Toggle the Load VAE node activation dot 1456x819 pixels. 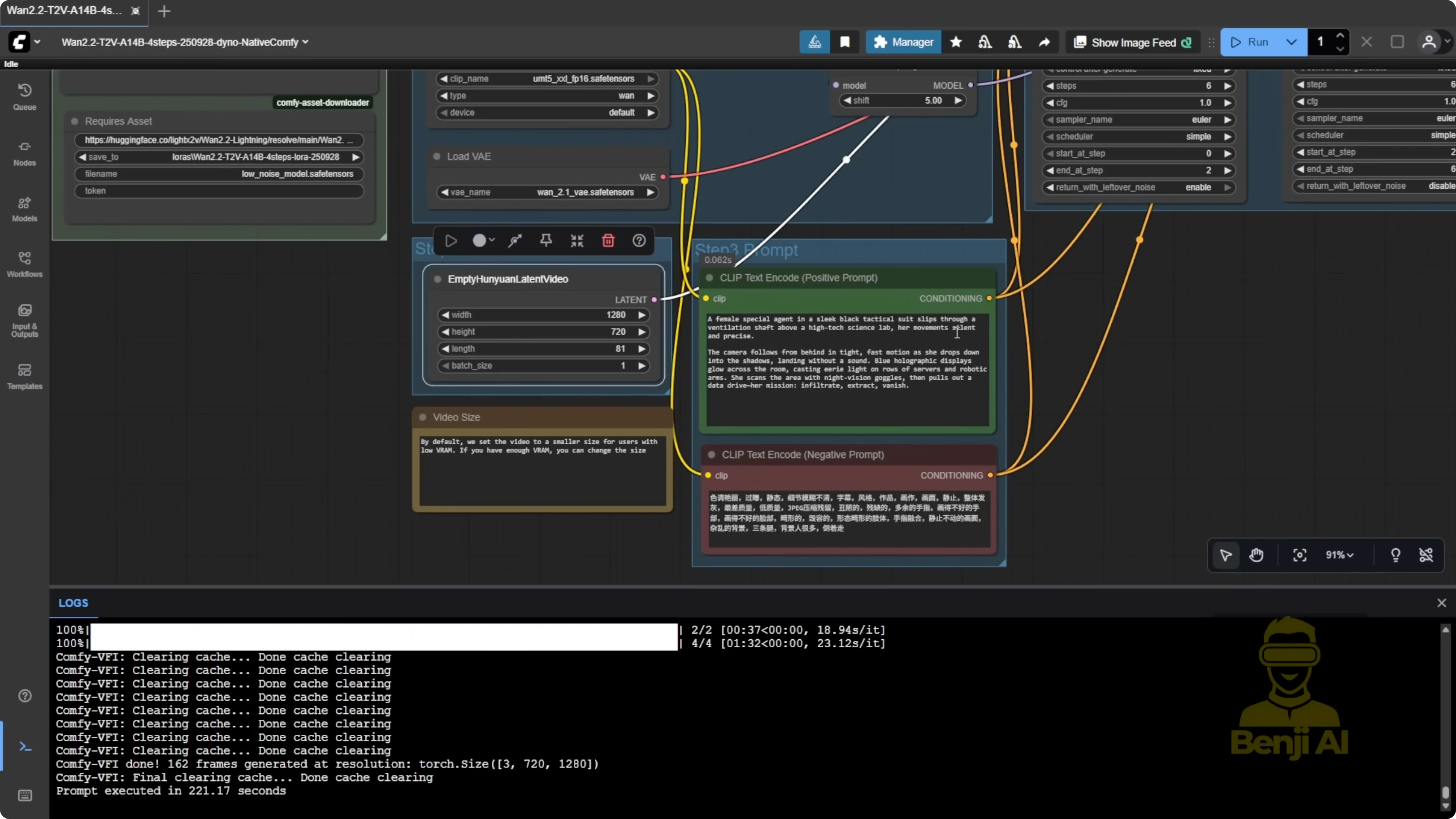[436, 156]
